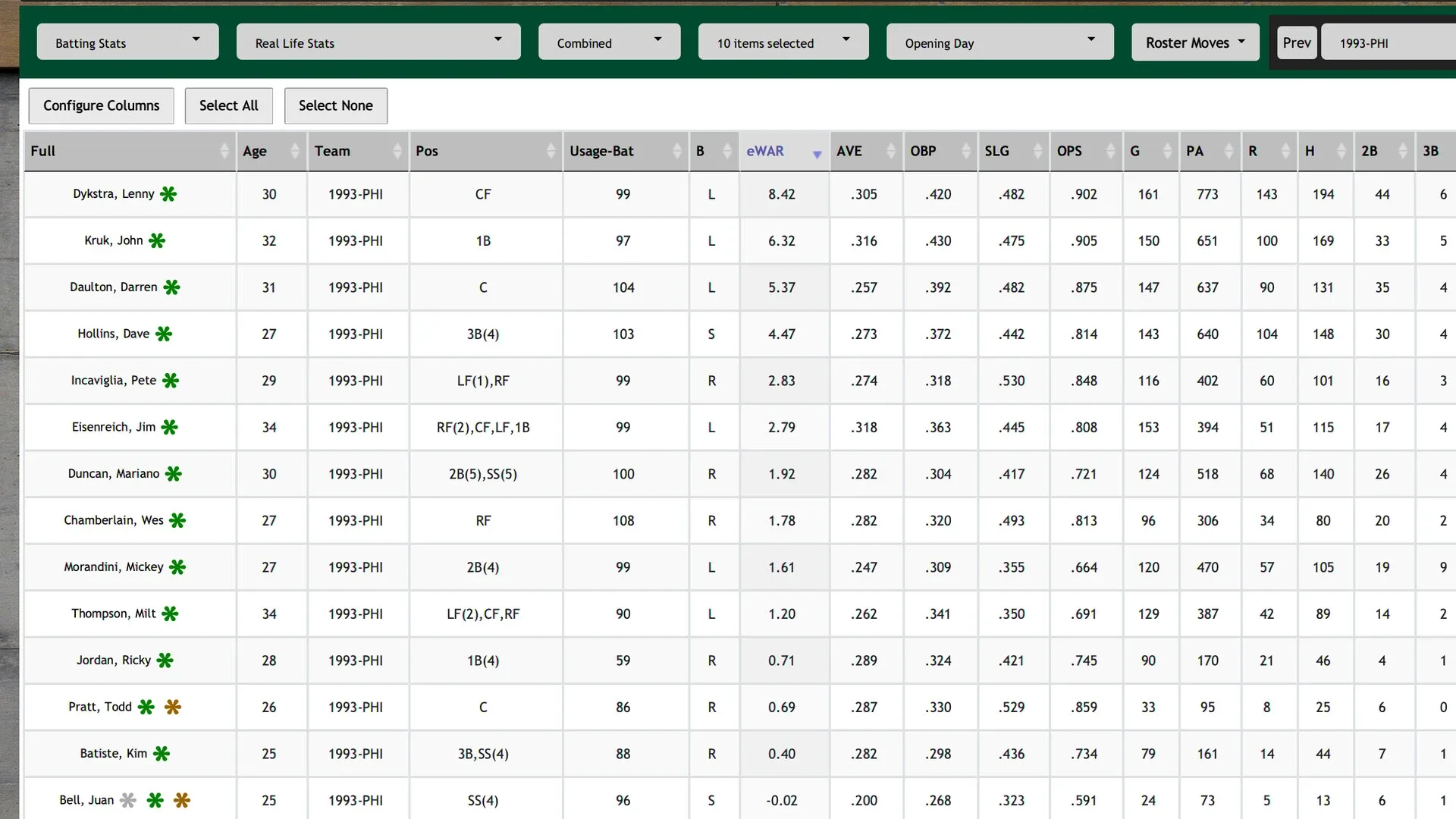The image size is (1456, 819).
Task: Click green asterisk next to Dykstra, Lenny
Action: [x=168, y=194]
